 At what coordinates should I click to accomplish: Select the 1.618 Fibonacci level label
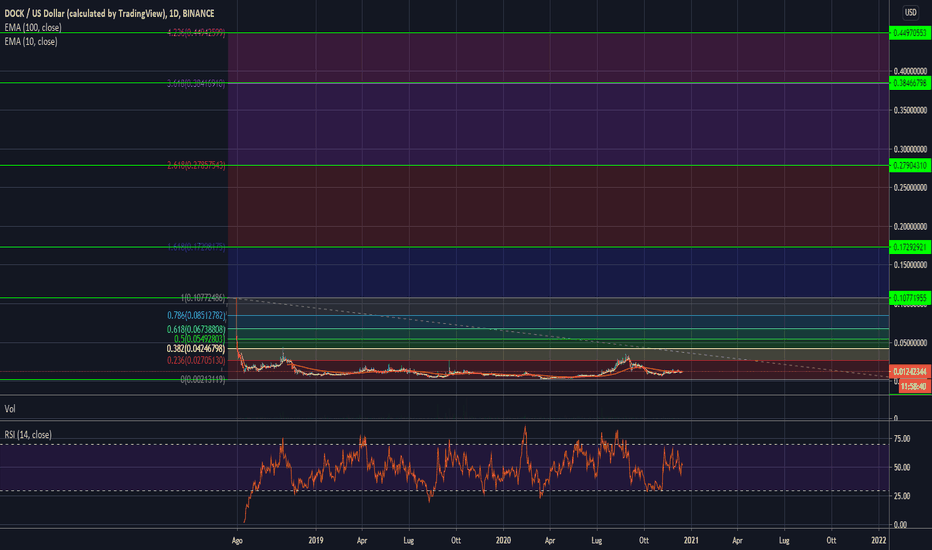tap(196, 247)
